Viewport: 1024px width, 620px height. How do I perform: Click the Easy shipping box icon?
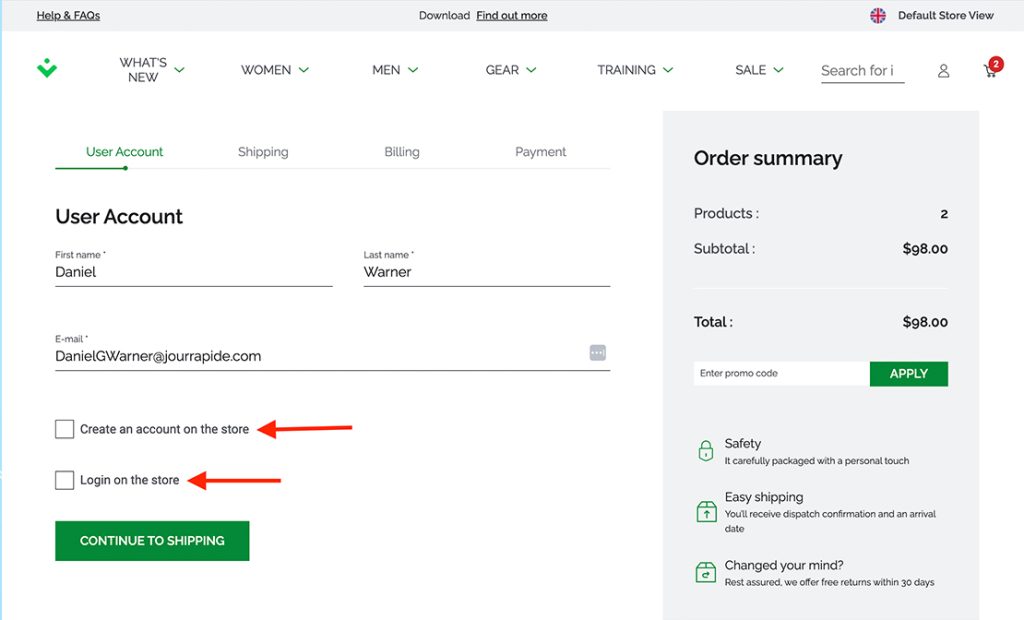tap(705, 511)
